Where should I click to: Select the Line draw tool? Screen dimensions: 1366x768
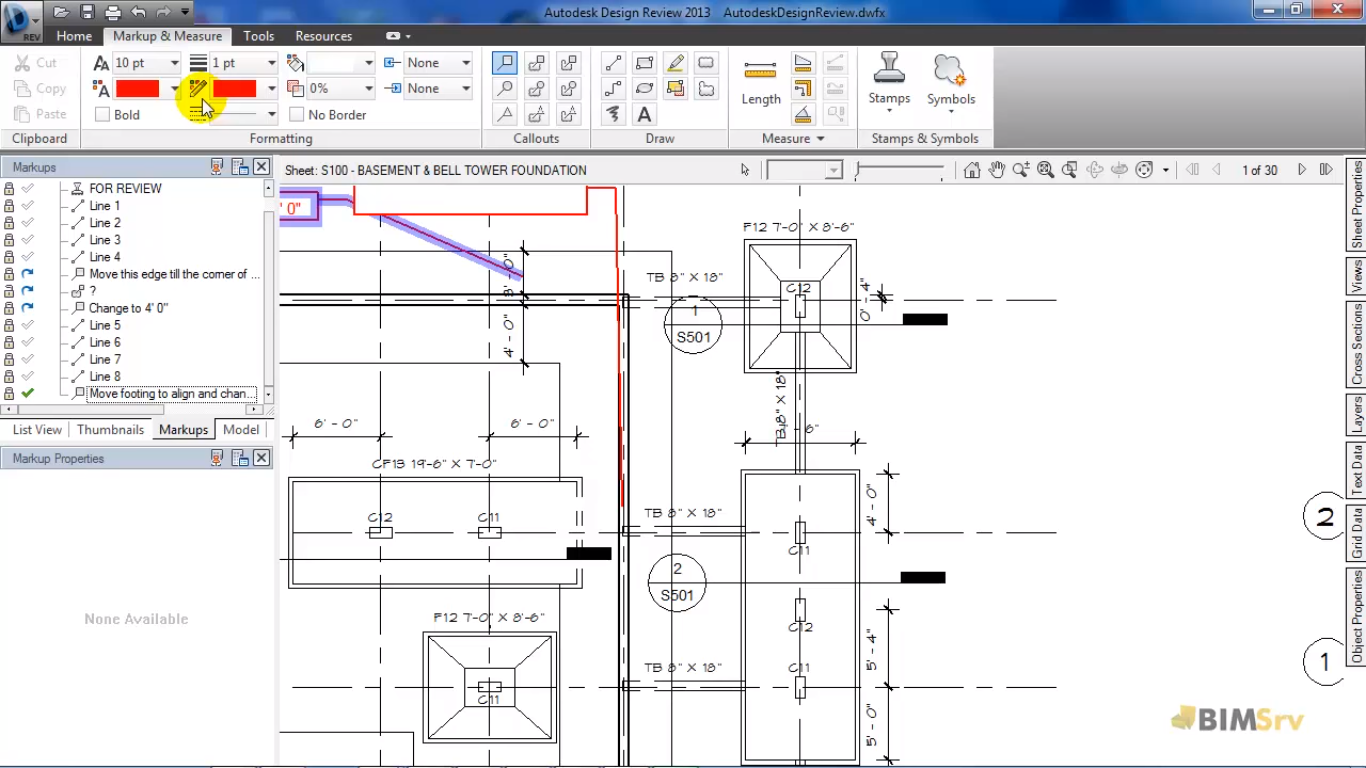pyautogui.click(x=613, y=63)
